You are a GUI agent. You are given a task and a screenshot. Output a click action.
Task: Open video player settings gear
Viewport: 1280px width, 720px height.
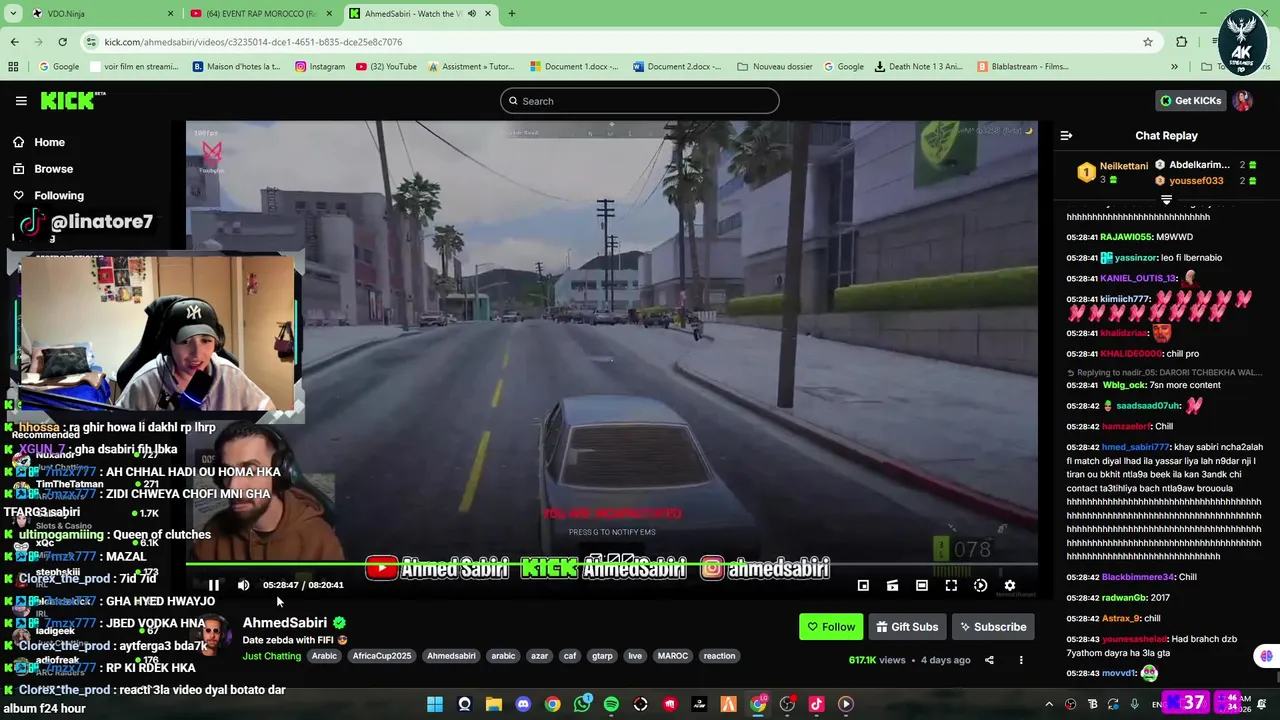(1010, 585)
